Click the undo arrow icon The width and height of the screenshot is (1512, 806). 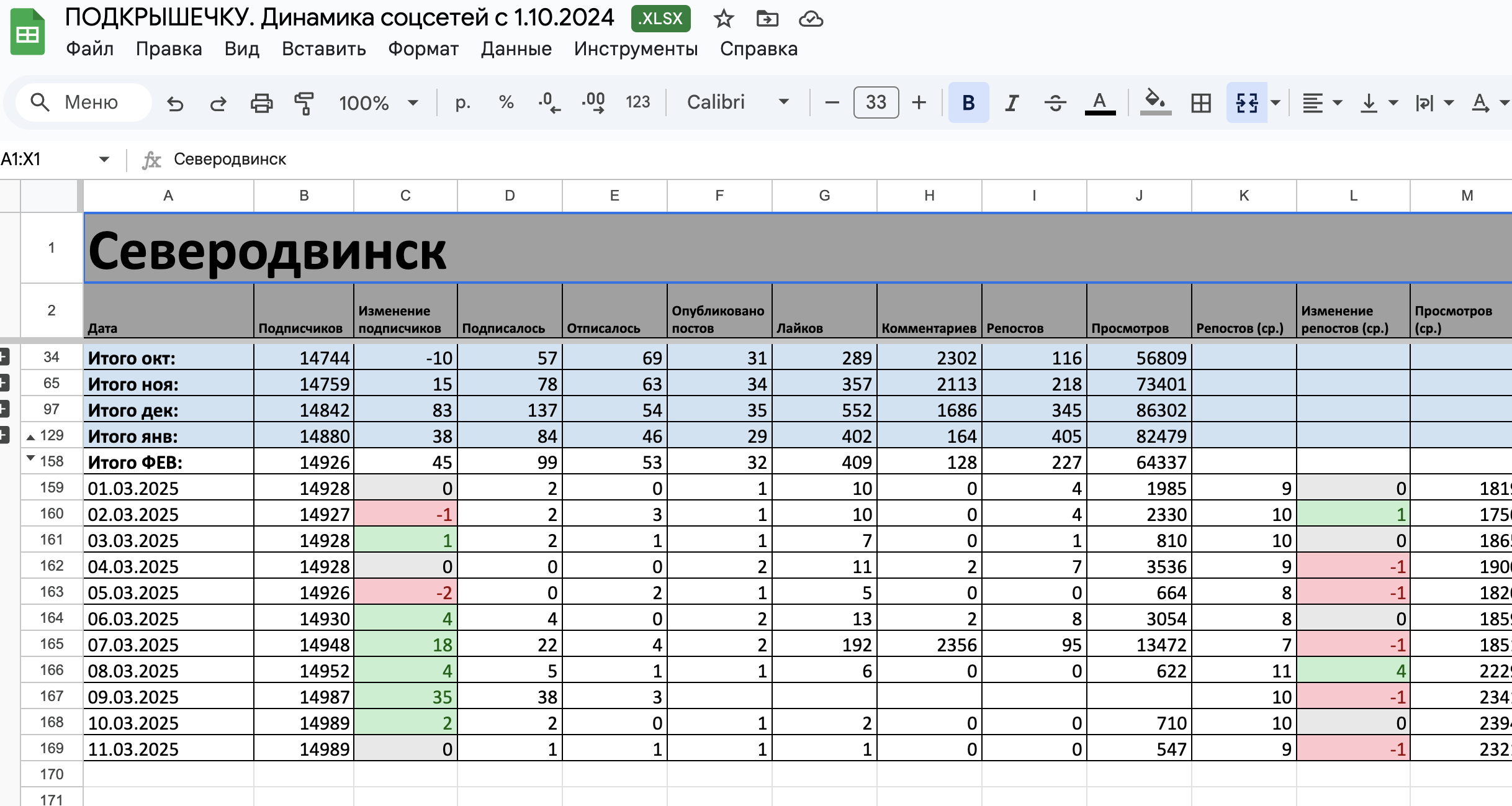click(x=176, y=103)
